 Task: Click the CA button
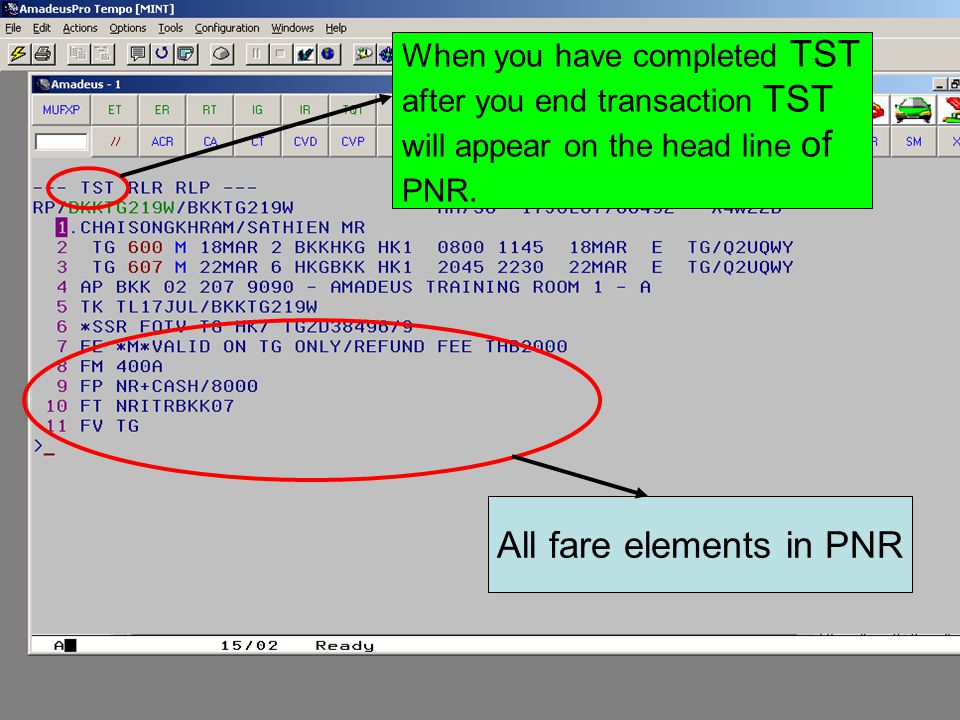click(209, 142)
